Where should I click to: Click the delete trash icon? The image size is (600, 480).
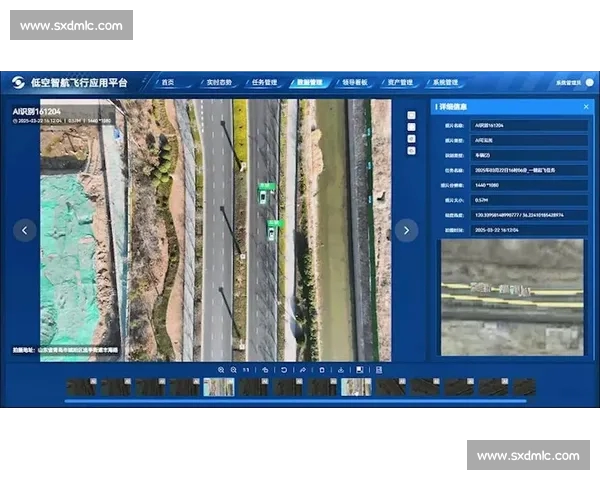click(322, 369)
